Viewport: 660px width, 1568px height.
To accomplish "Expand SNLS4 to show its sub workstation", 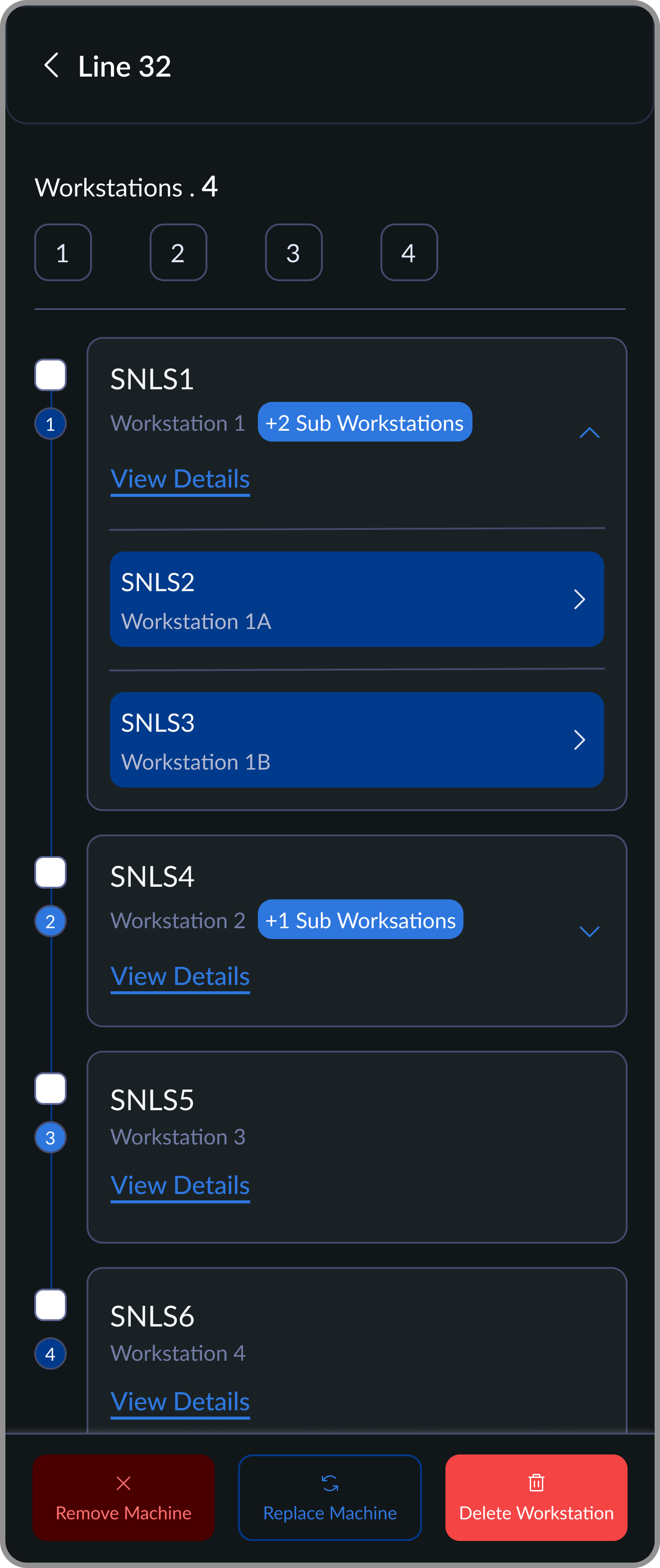I will pos(589,931).
